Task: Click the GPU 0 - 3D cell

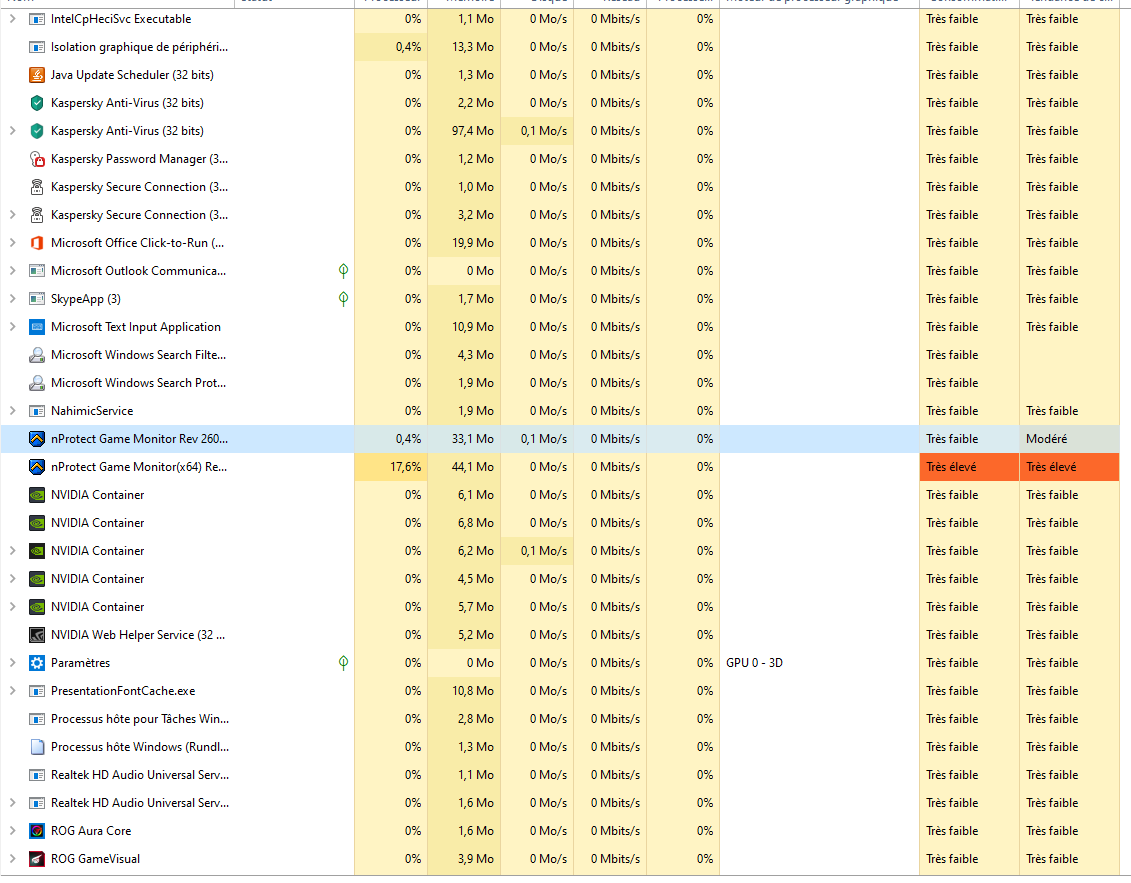Action: point(754,663)
